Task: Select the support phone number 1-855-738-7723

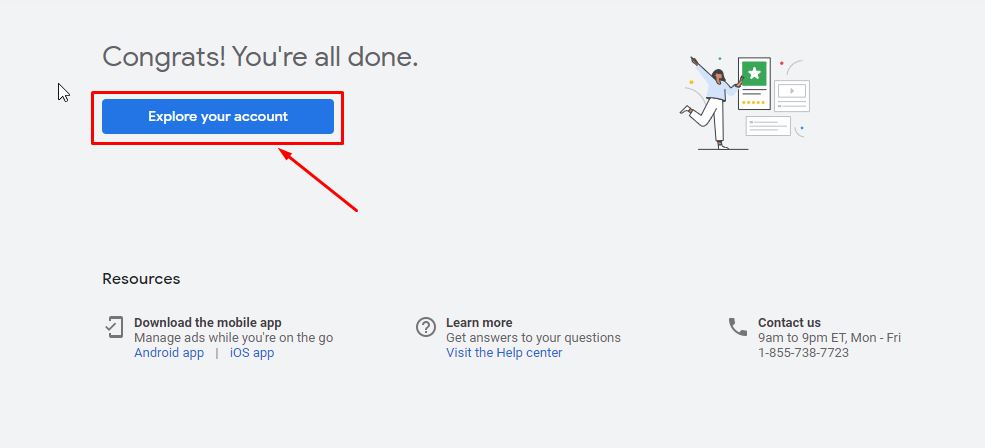Action: coord(803,353)
